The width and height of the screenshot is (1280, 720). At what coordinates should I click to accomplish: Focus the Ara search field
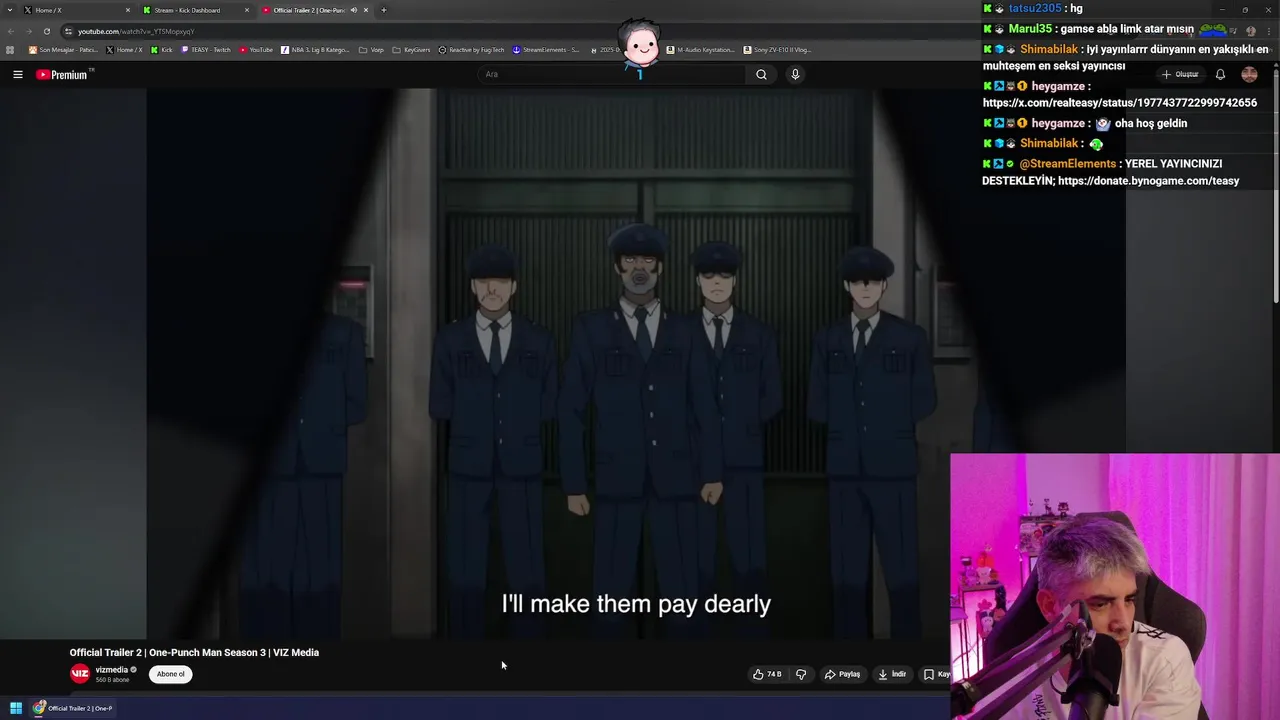click(x=612, y=74)
